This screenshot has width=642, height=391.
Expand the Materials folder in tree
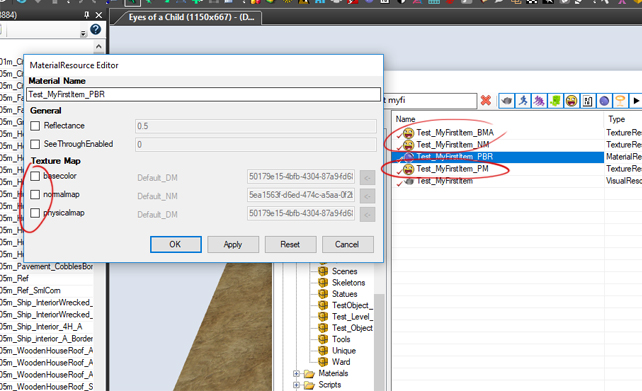pos(296,373)
